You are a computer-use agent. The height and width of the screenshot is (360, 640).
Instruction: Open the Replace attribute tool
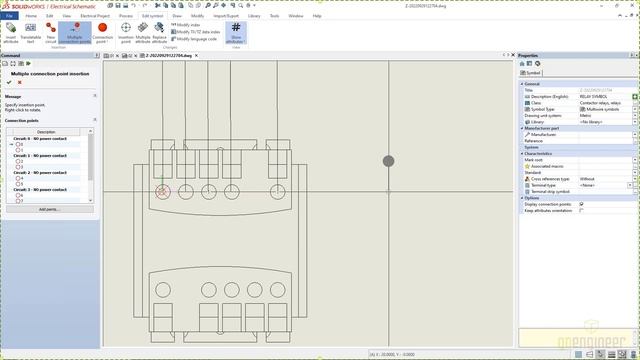point(159,33)
